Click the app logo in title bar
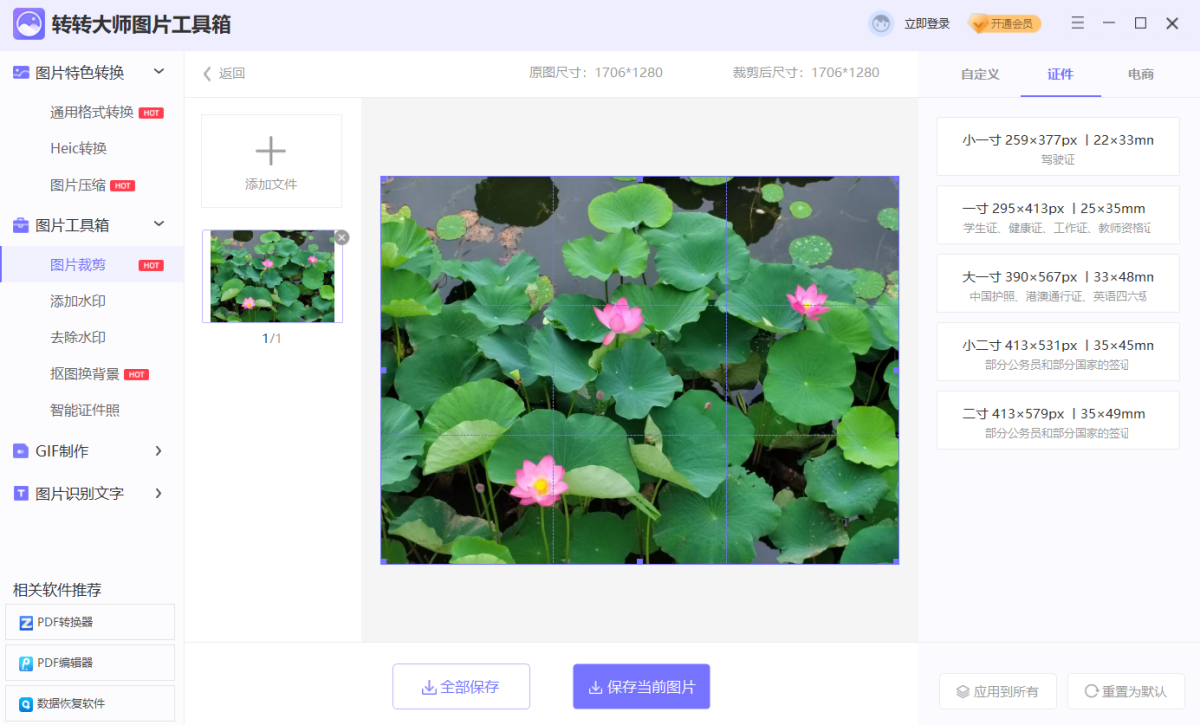 pos(28,24)
